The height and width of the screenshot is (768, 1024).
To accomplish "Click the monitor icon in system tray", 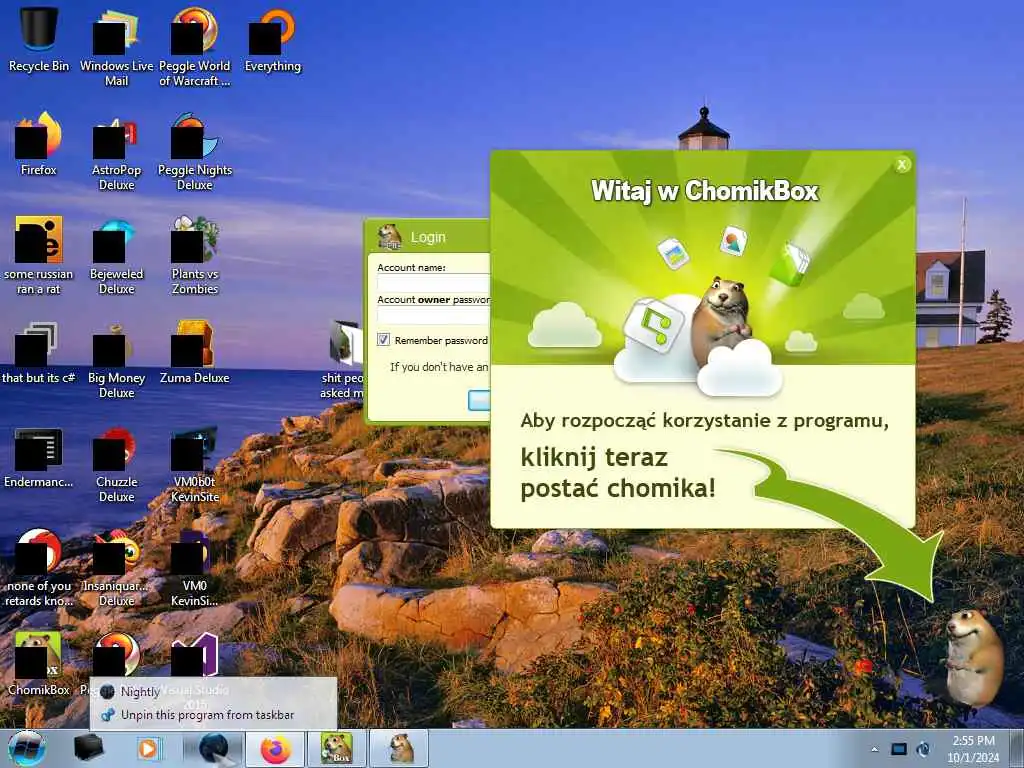I will pos(899,749).
